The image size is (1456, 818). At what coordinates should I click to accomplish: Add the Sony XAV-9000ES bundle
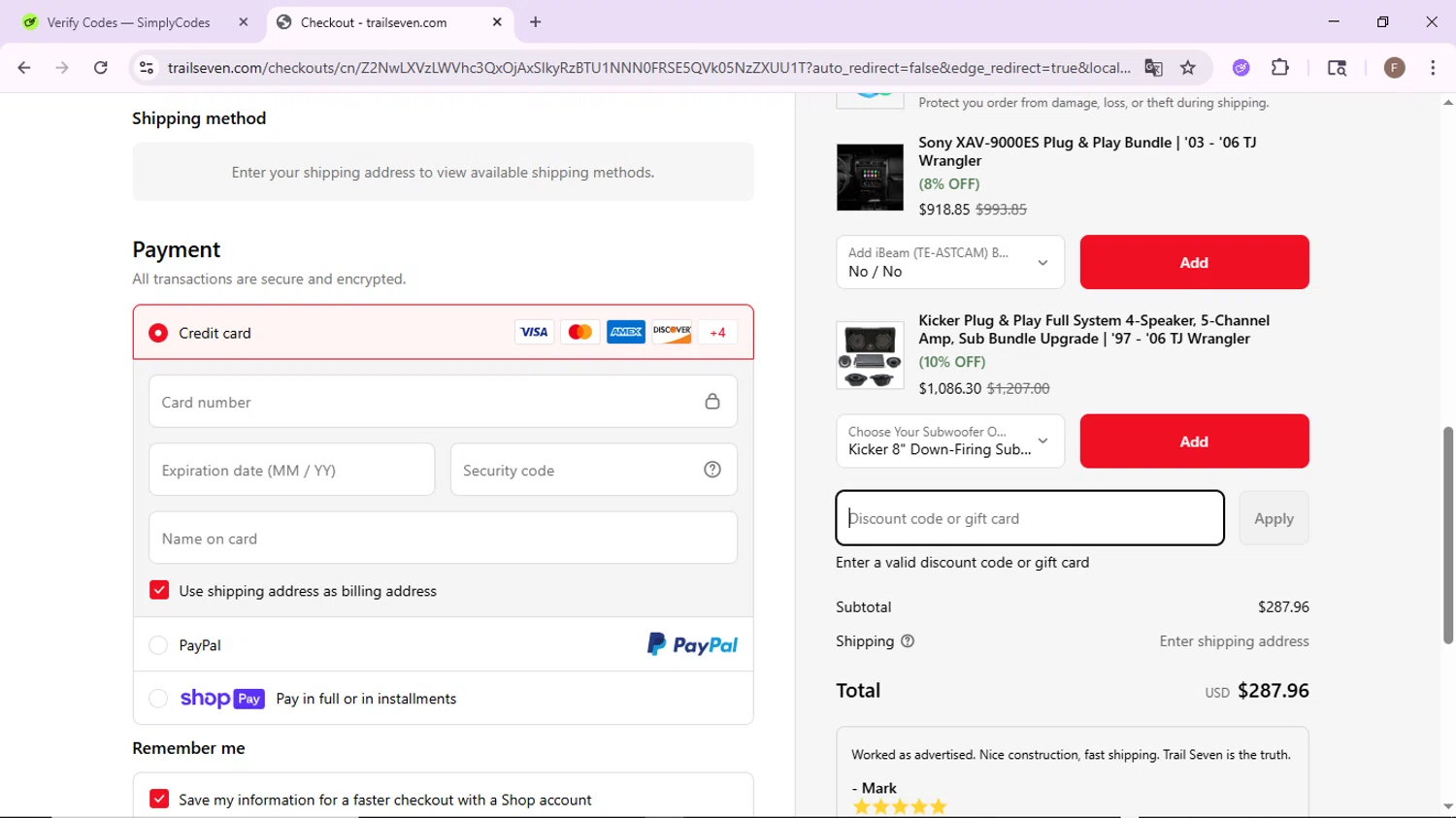(1194, 262)
